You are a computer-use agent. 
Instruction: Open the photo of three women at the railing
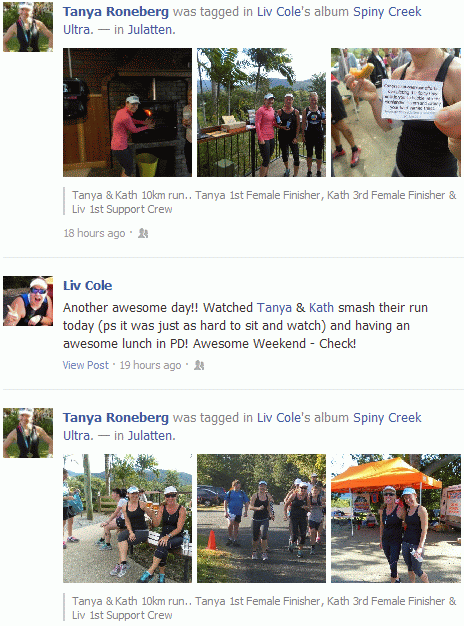(262, 113)
